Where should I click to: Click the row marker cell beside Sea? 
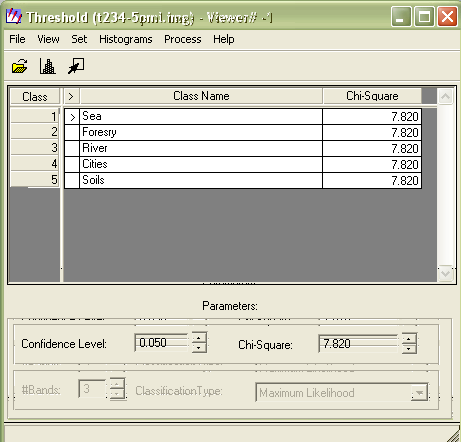coord(72,116)
